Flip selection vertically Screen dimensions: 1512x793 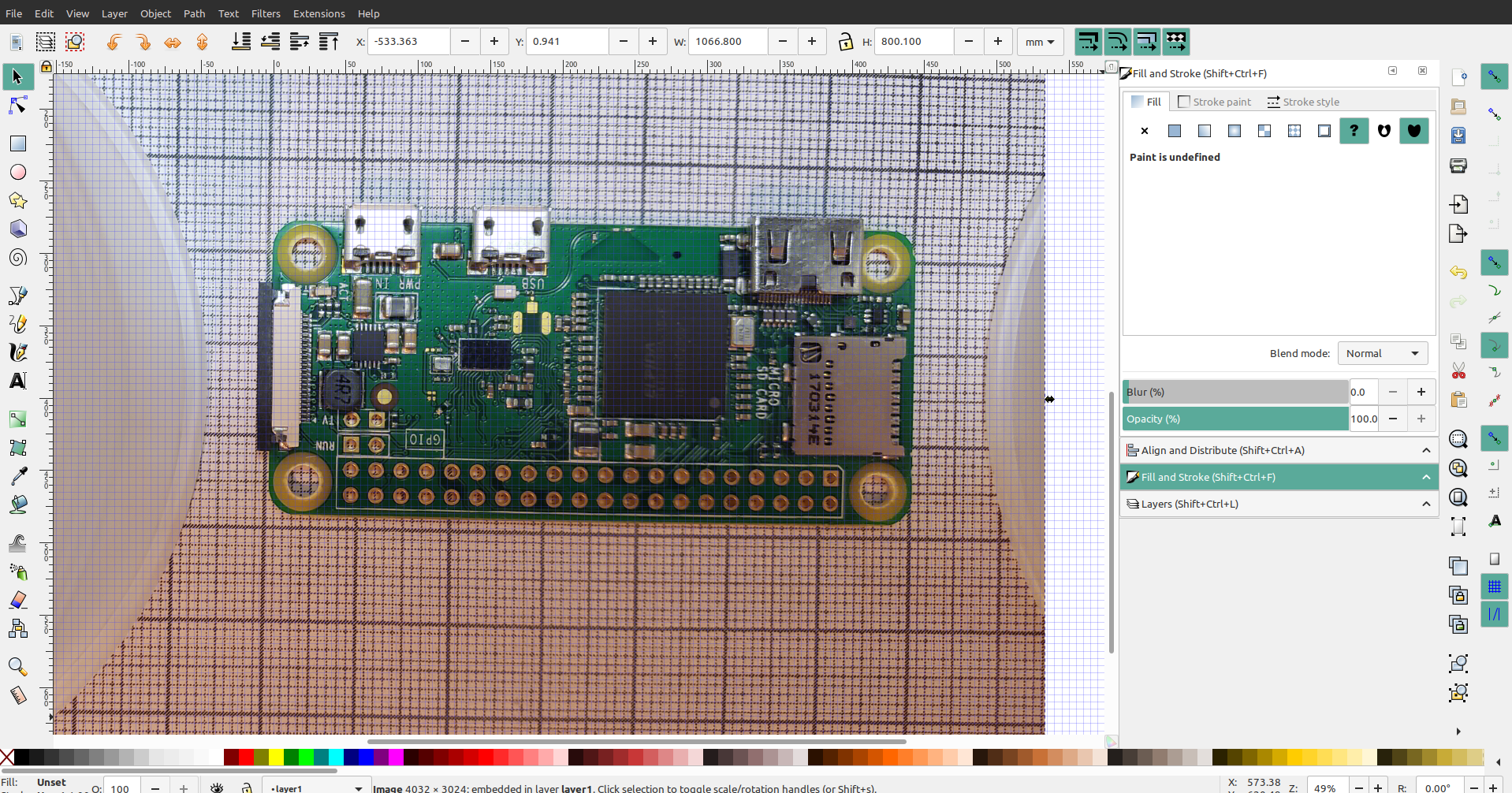click(202, 42)
